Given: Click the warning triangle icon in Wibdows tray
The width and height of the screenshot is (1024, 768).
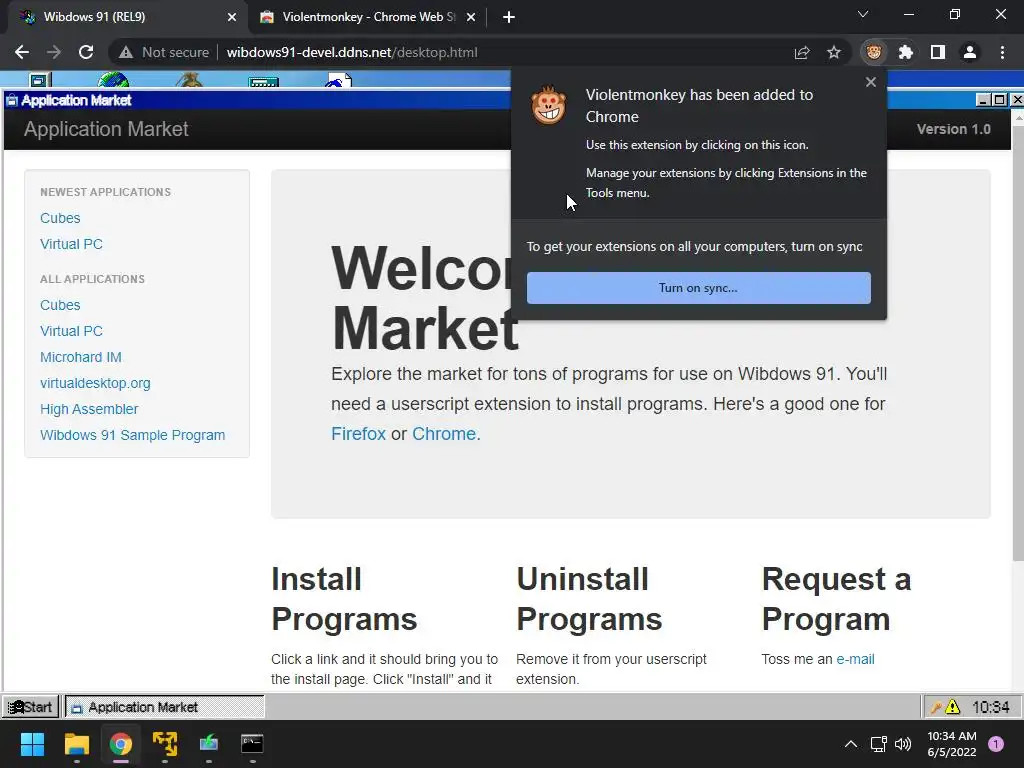Looking at the screenshot, I should pyautogui.click(x=953, y=707).
